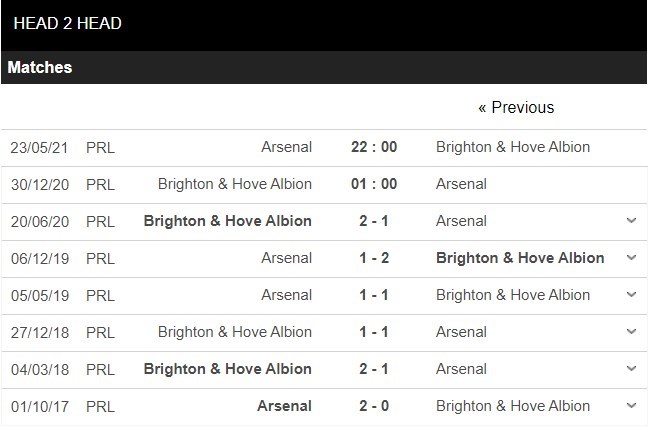Expand the 20/06/20 match details chevron

coord(631,221)
